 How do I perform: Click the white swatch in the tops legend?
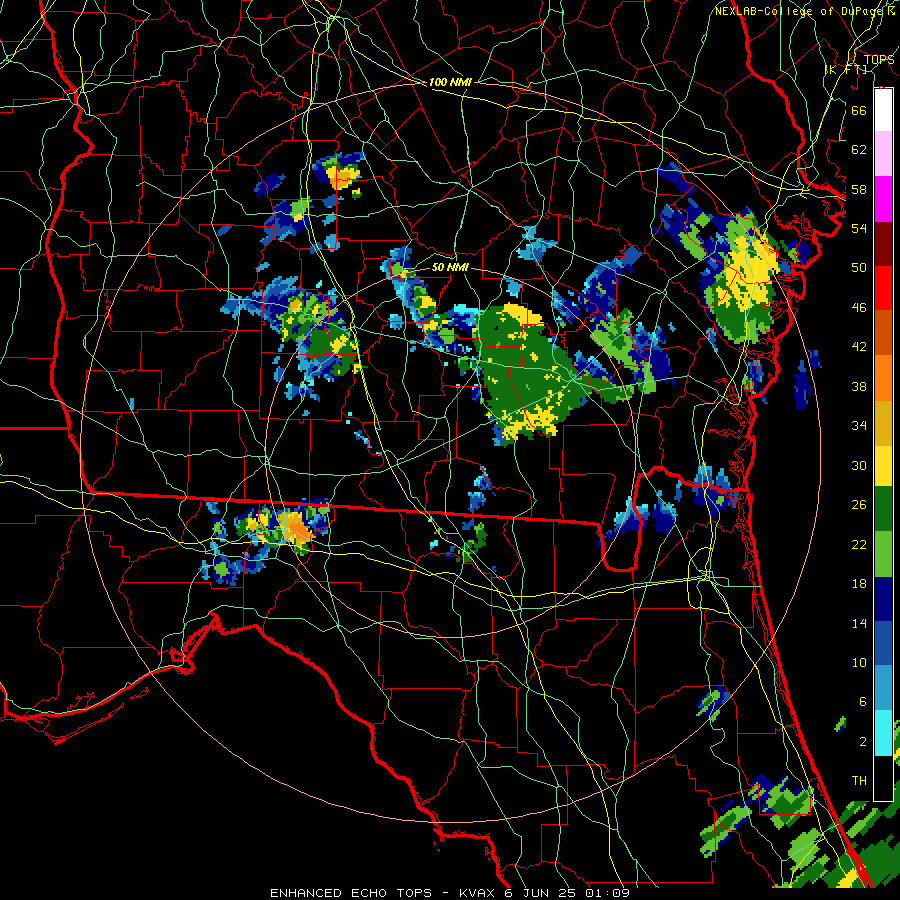click(x=883, y=110)
